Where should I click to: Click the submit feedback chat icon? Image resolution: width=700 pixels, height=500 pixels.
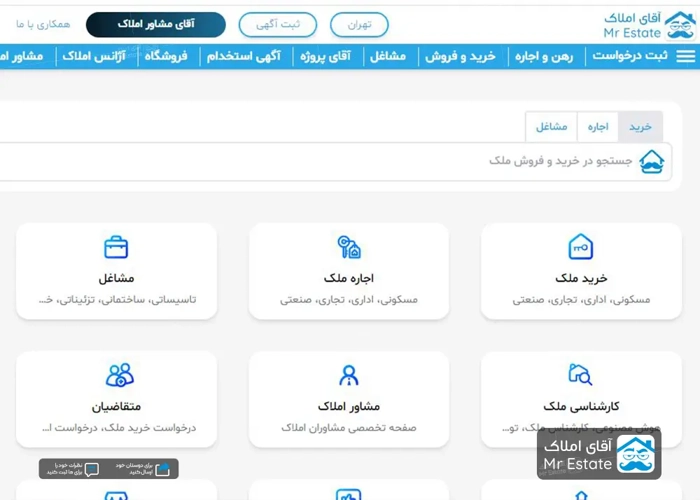tap(92, 469)
